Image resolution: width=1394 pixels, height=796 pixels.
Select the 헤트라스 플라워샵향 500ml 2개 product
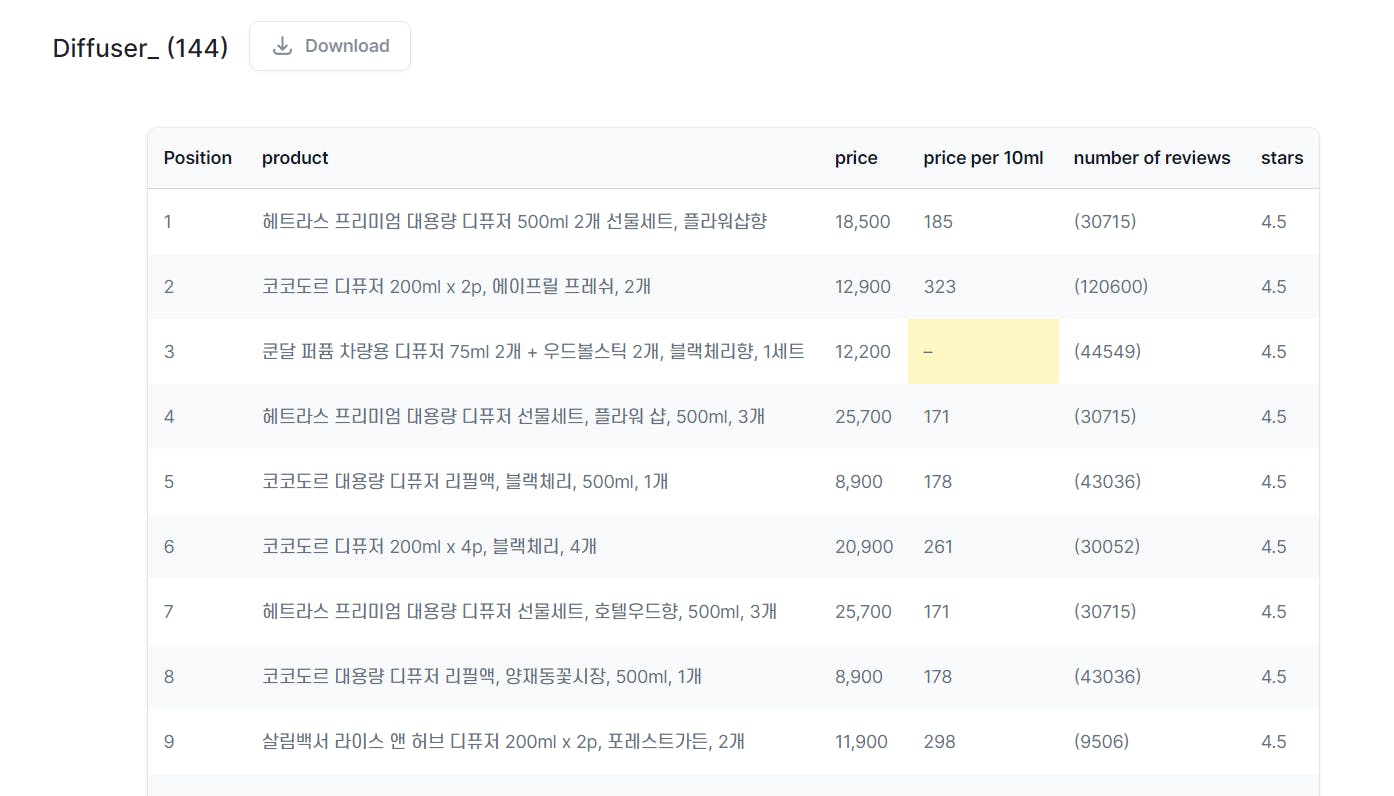click(514, 222)
